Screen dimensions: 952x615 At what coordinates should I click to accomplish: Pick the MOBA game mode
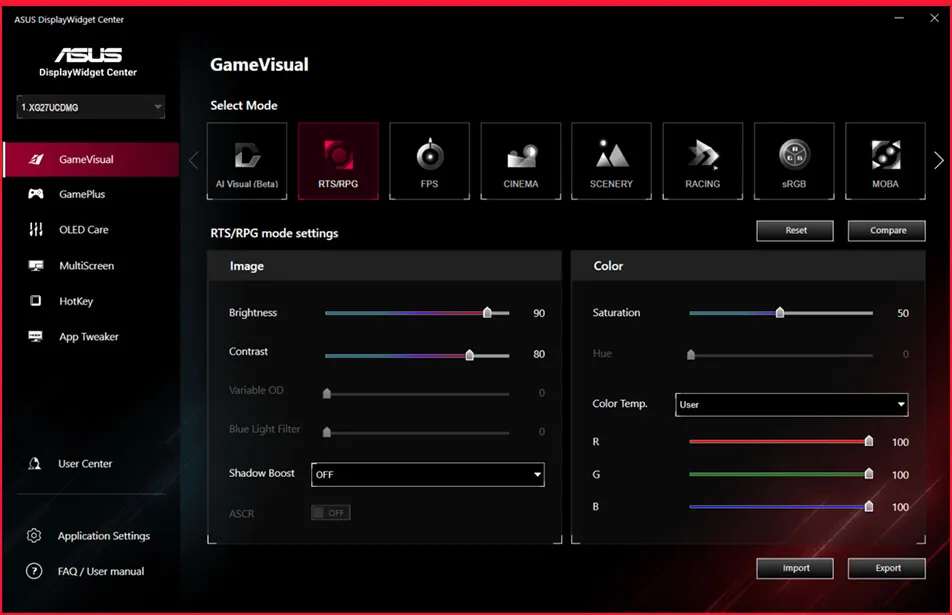[x=884, y=161]
